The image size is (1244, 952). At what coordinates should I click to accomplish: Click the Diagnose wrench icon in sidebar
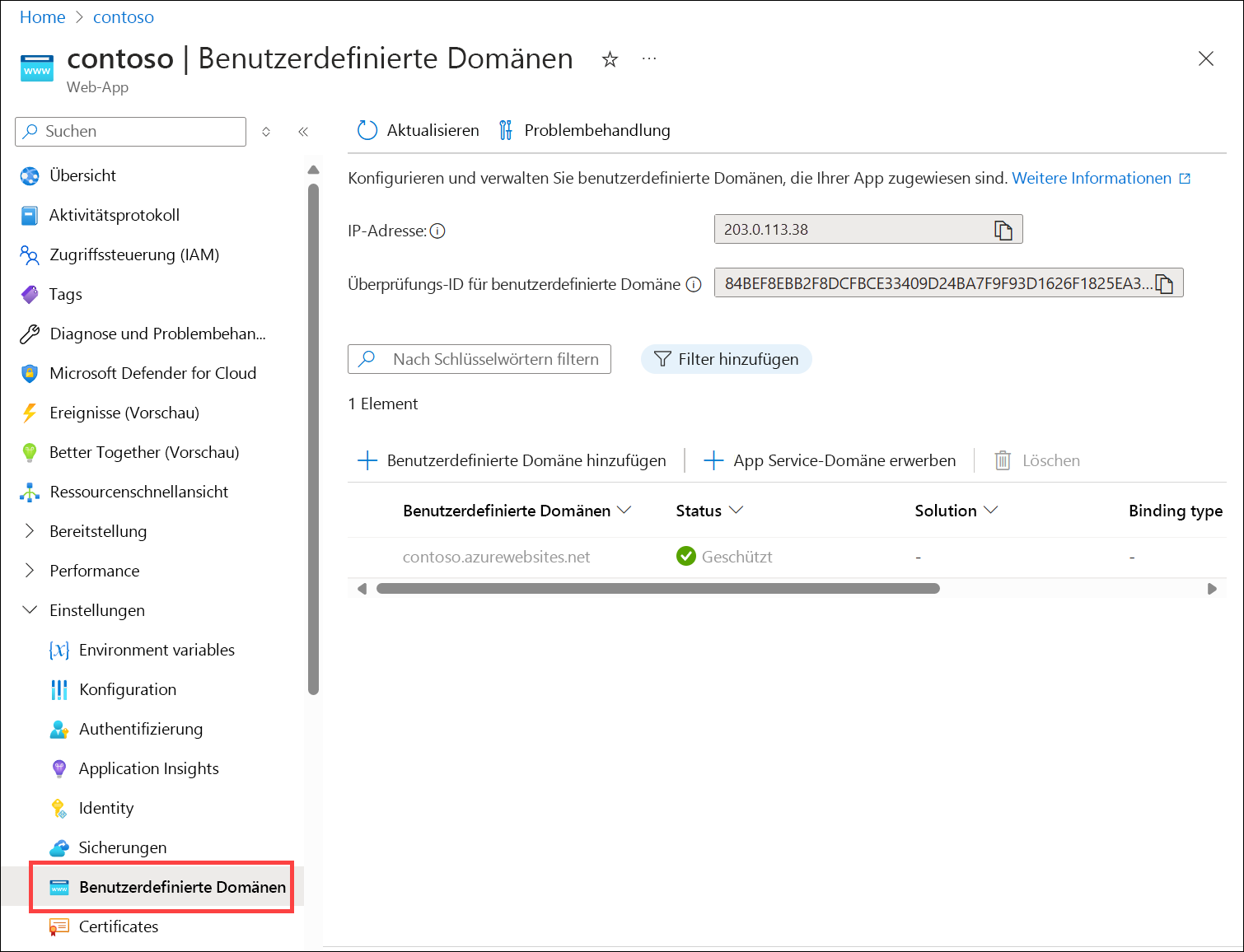click(x=30, y=334)
